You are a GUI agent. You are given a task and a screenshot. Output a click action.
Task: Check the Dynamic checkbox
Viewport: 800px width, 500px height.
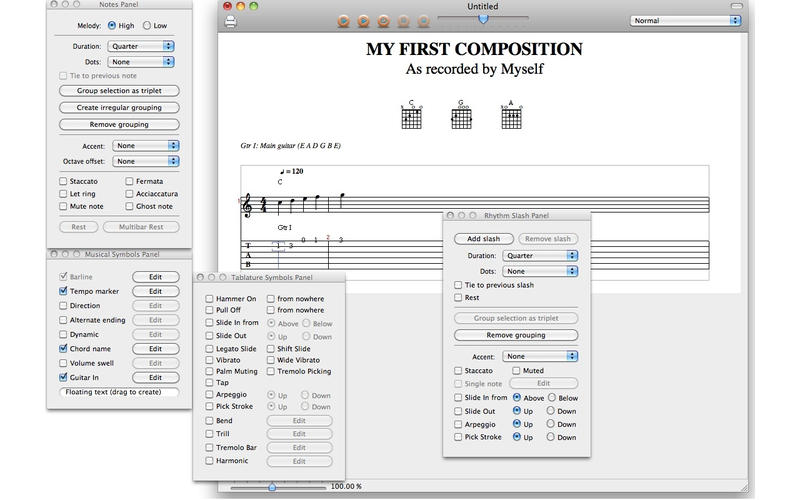coord(63,334)
